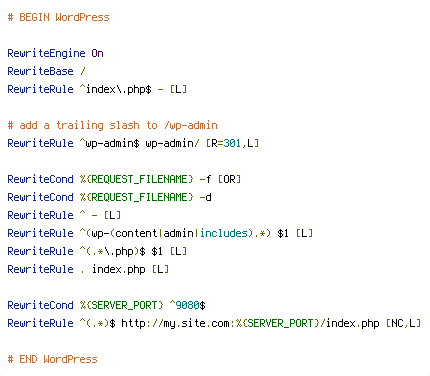Click the 'RewriteBase' directive

pyautogui.click(x=40, y=71)
